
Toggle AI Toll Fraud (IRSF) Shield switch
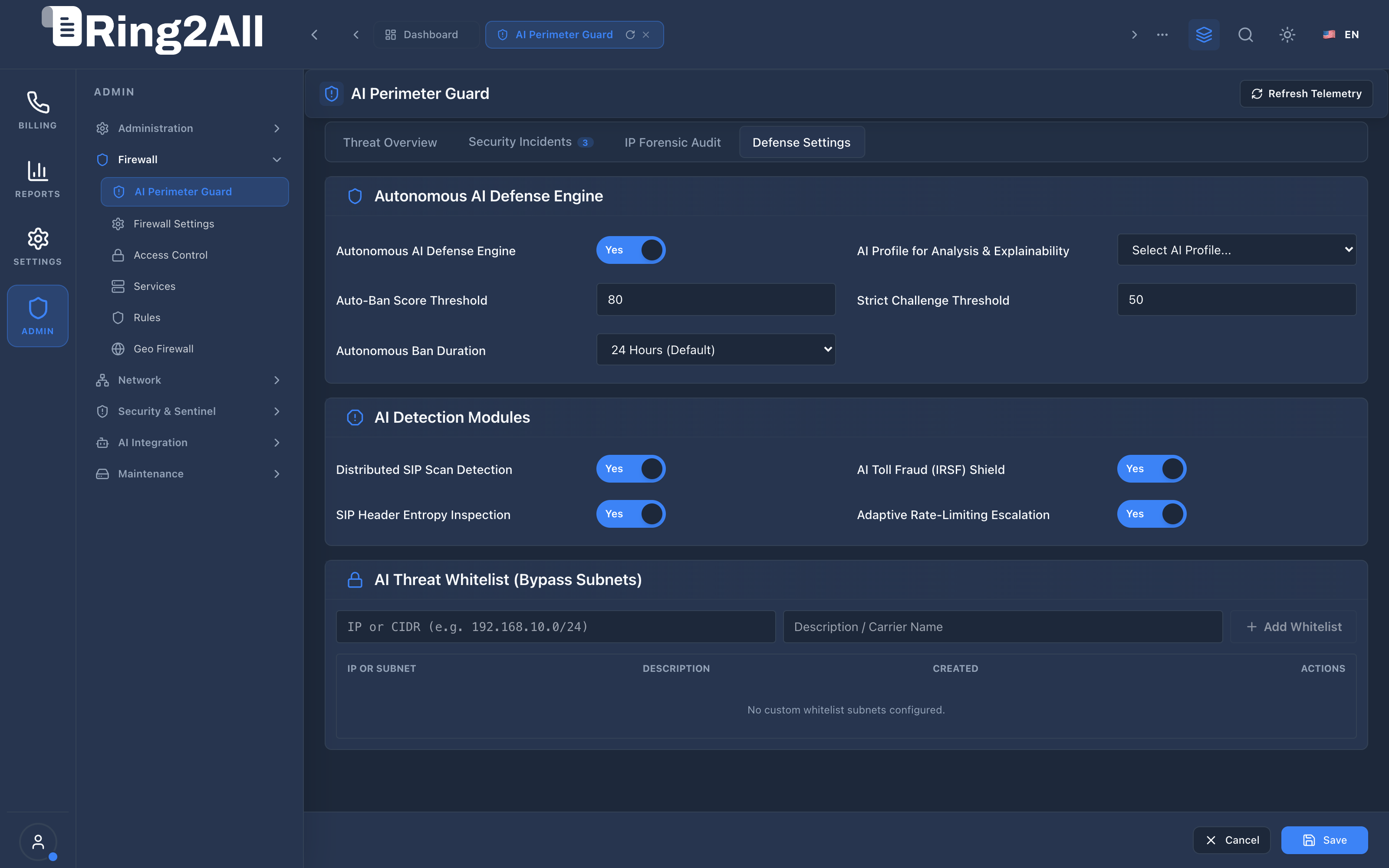pos(1152,468)
